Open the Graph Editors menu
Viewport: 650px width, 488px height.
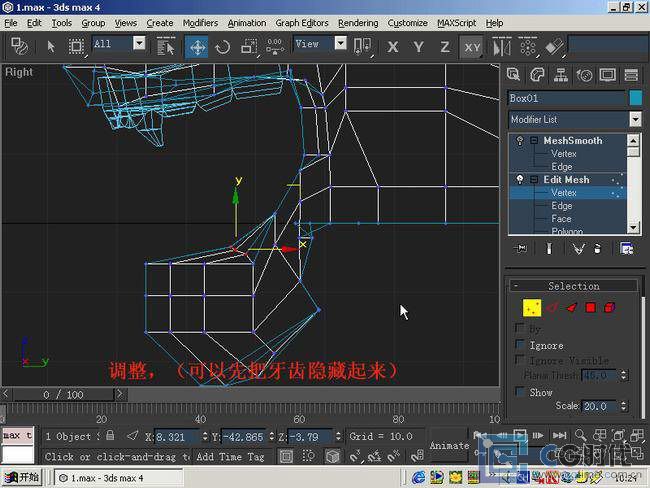tap(302, 23)
